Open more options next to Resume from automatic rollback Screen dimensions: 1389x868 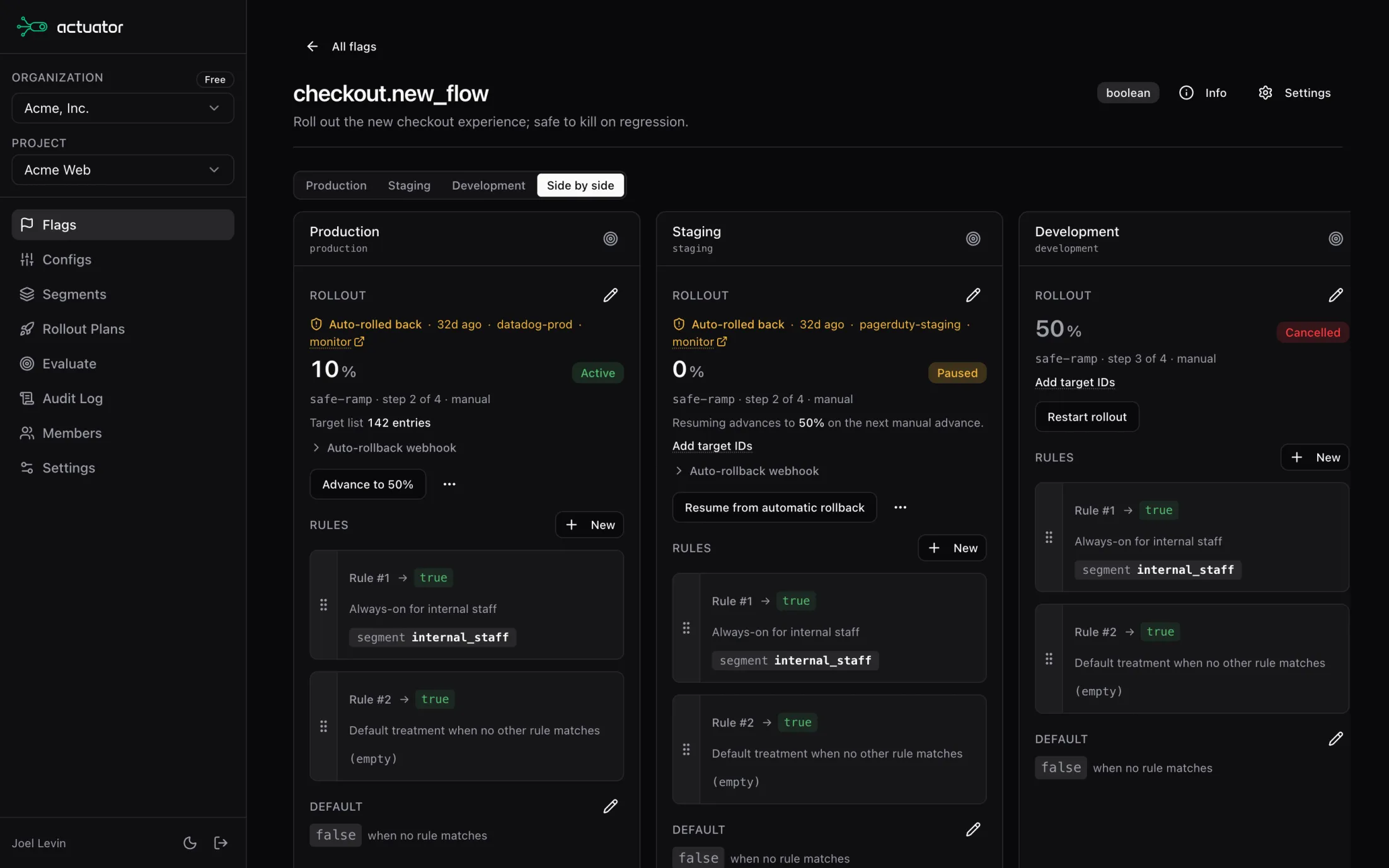(900, 507)
